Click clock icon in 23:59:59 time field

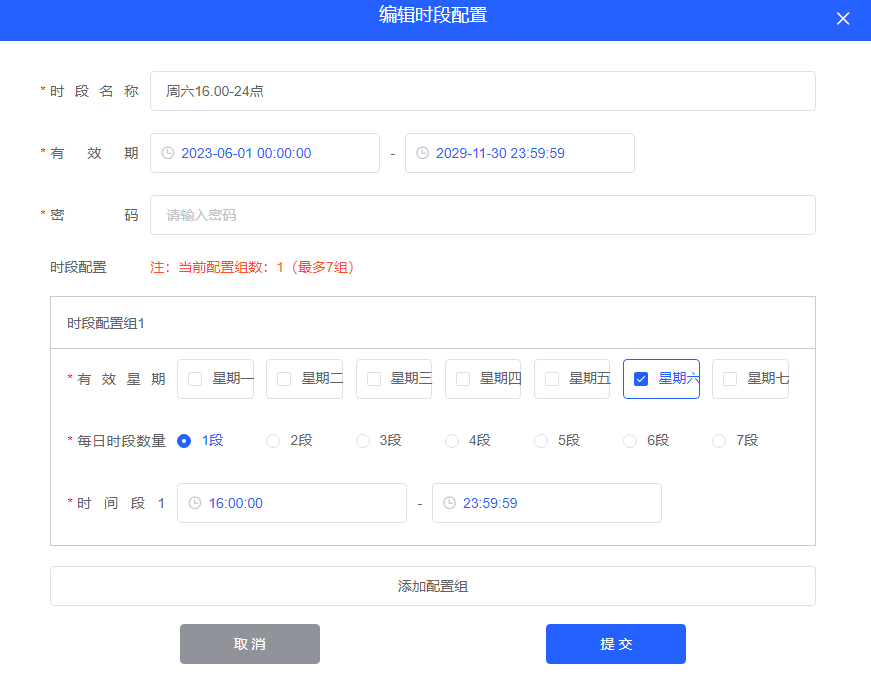(449, 503)
